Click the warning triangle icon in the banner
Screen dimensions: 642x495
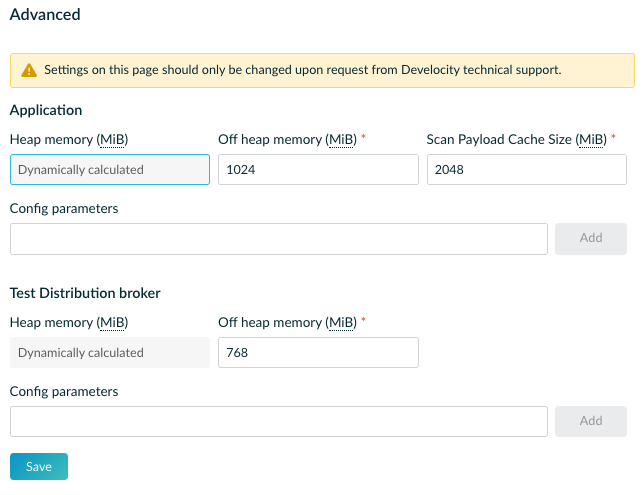point(28,71)
